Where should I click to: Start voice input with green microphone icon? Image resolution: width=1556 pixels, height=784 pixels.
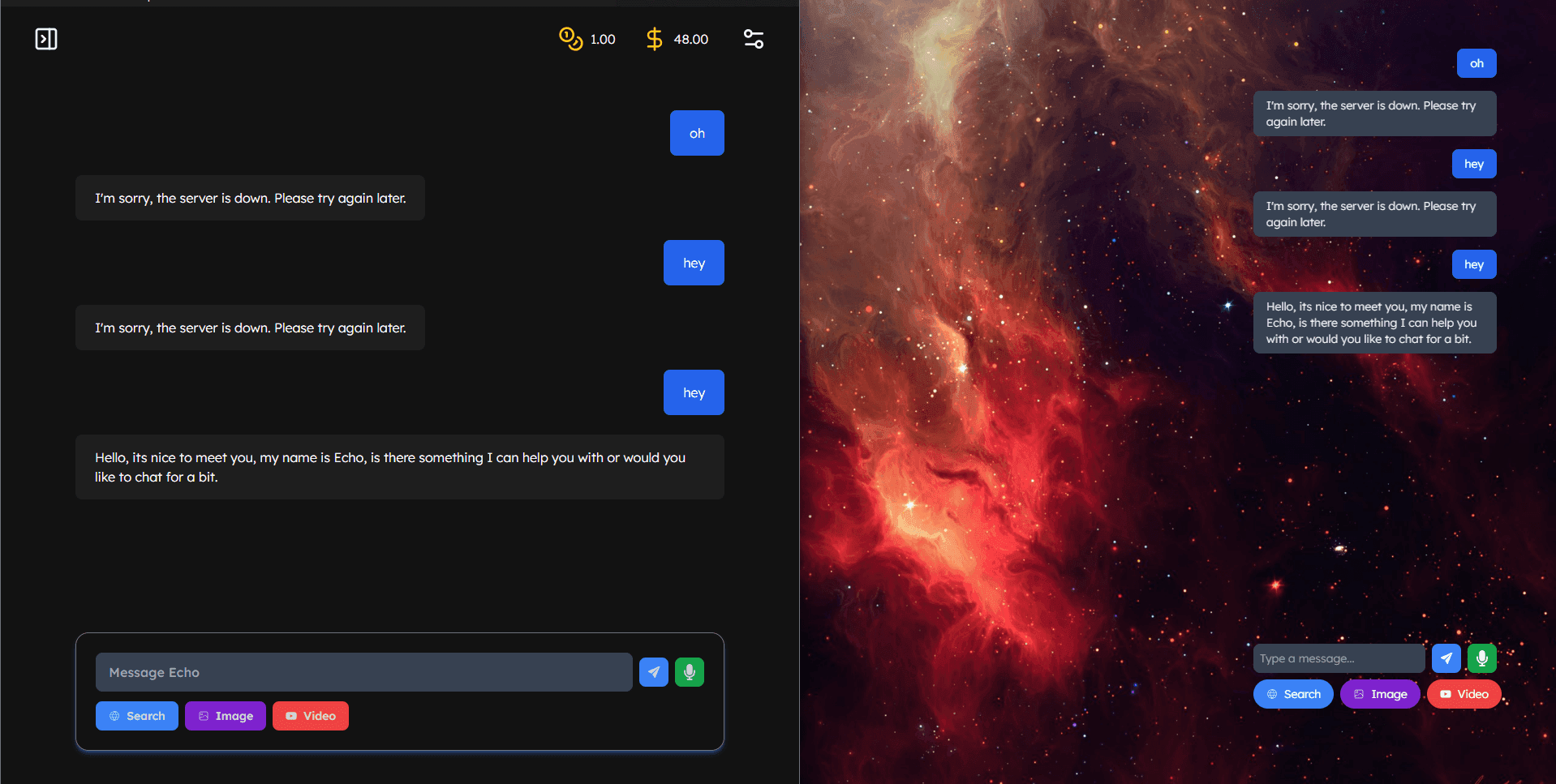[x=689, y=671]
